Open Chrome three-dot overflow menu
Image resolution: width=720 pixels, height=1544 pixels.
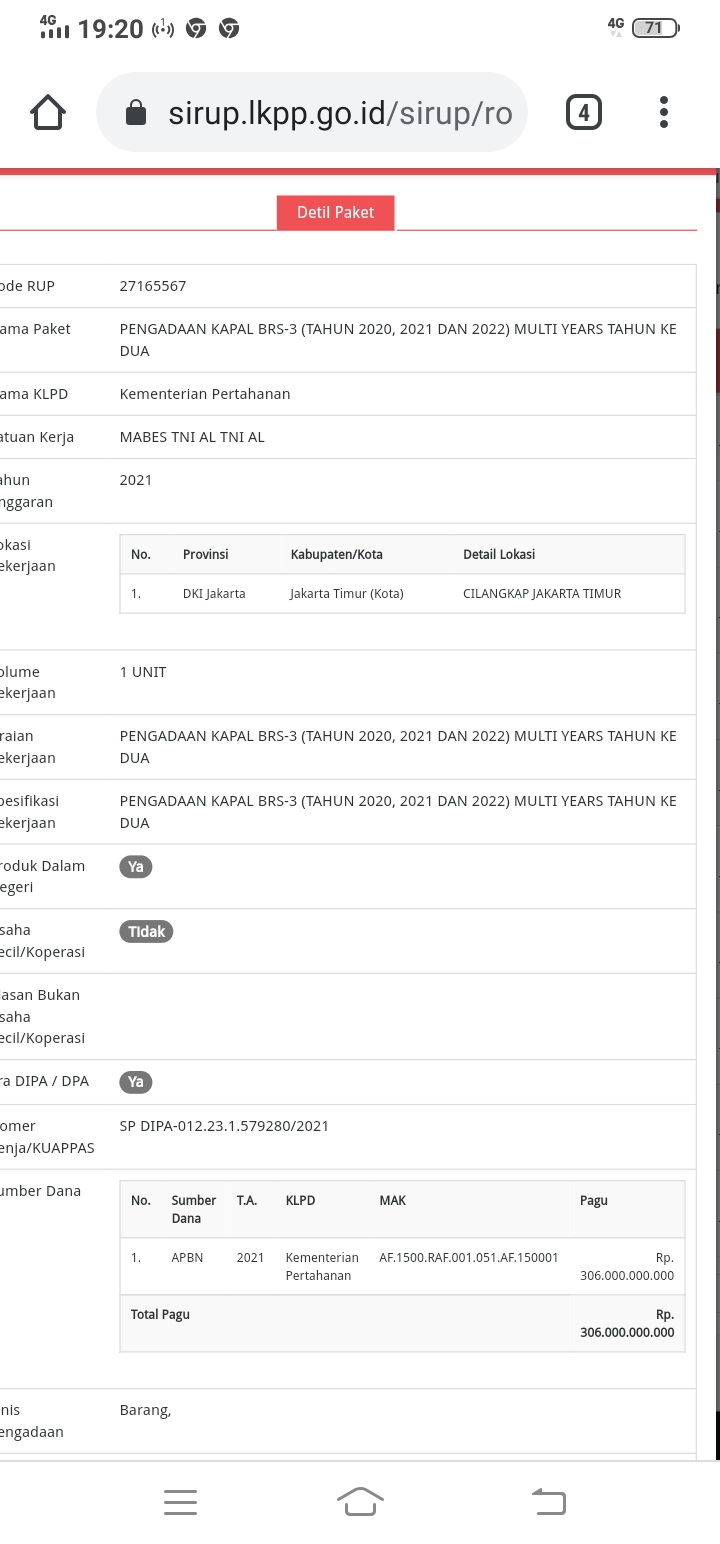(663, 113)
